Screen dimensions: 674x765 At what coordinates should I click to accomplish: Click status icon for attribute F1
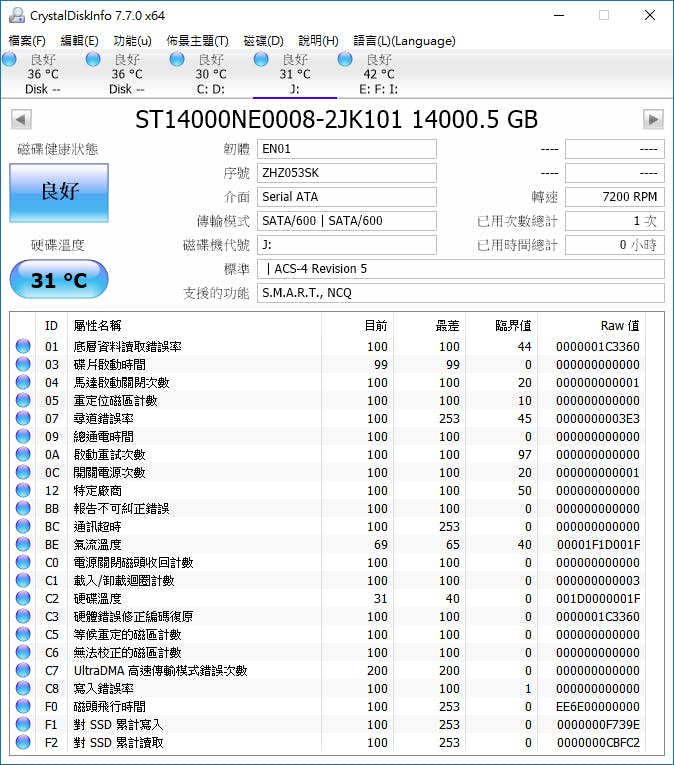[23, 725]
